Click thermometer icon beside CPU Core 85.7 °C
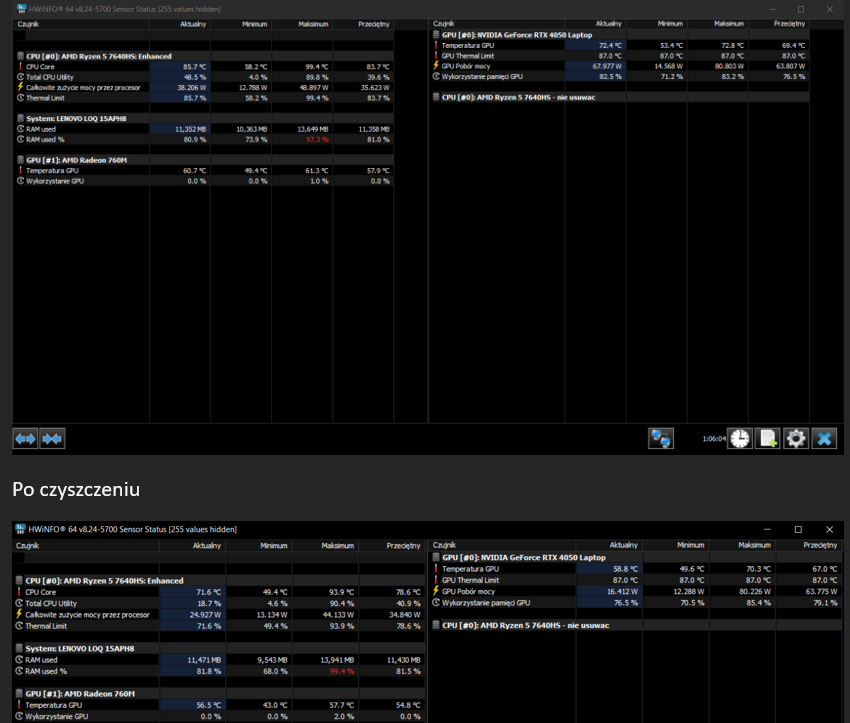 point(20,66)
